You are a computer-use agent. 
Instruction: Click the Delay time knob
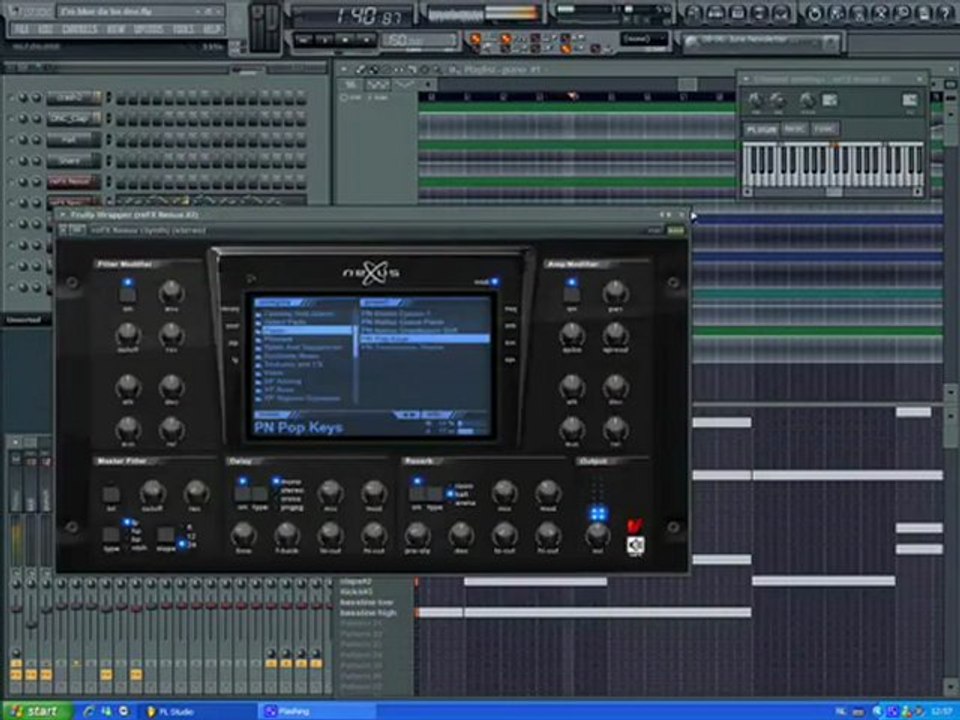(x=243, y=535)
